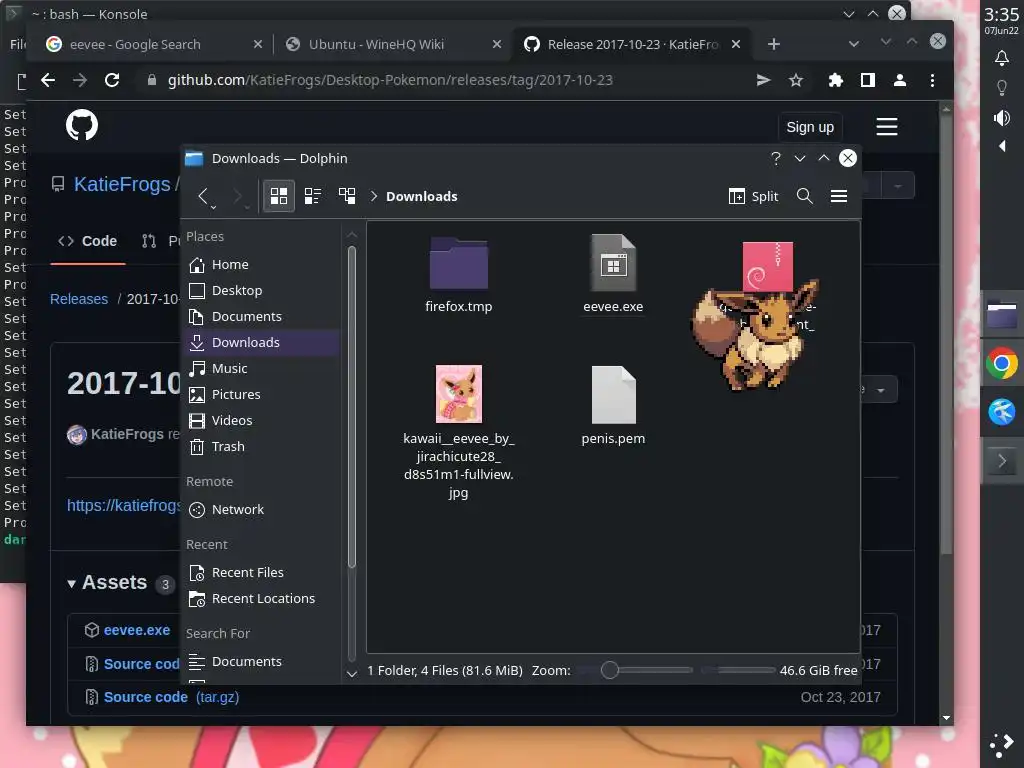1024x768 pixels.
Task: Click the Downloads breadcrumb in Dolphin
Action: tap(421, 197)
